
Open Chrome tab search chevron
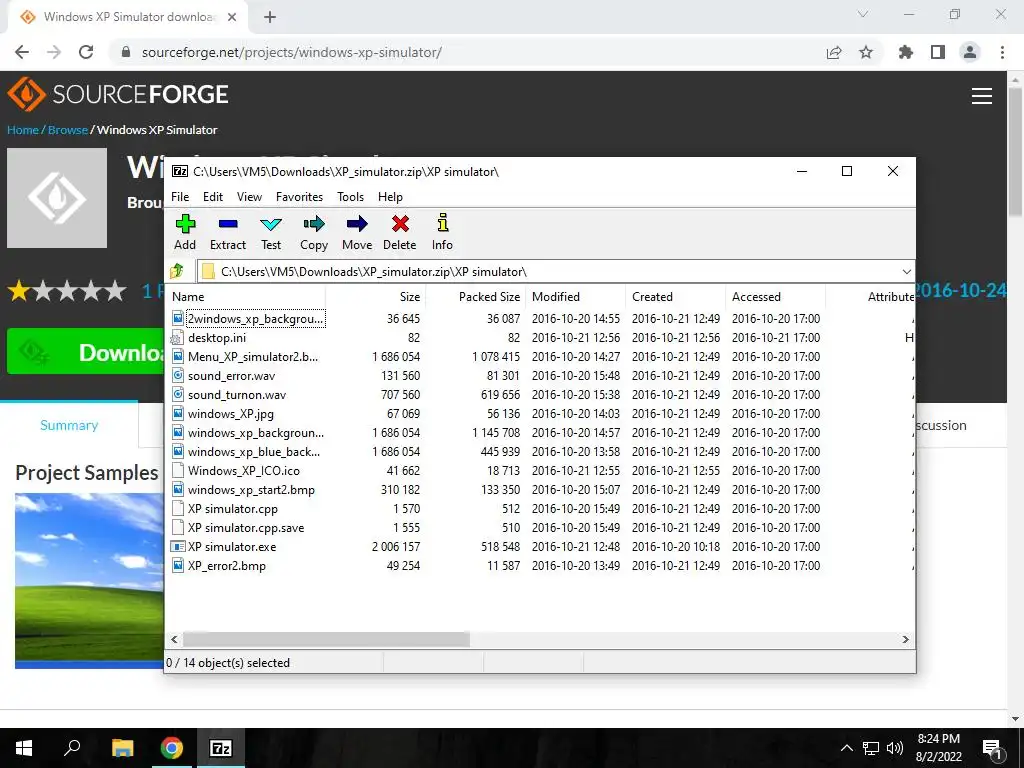coord(863,14)
